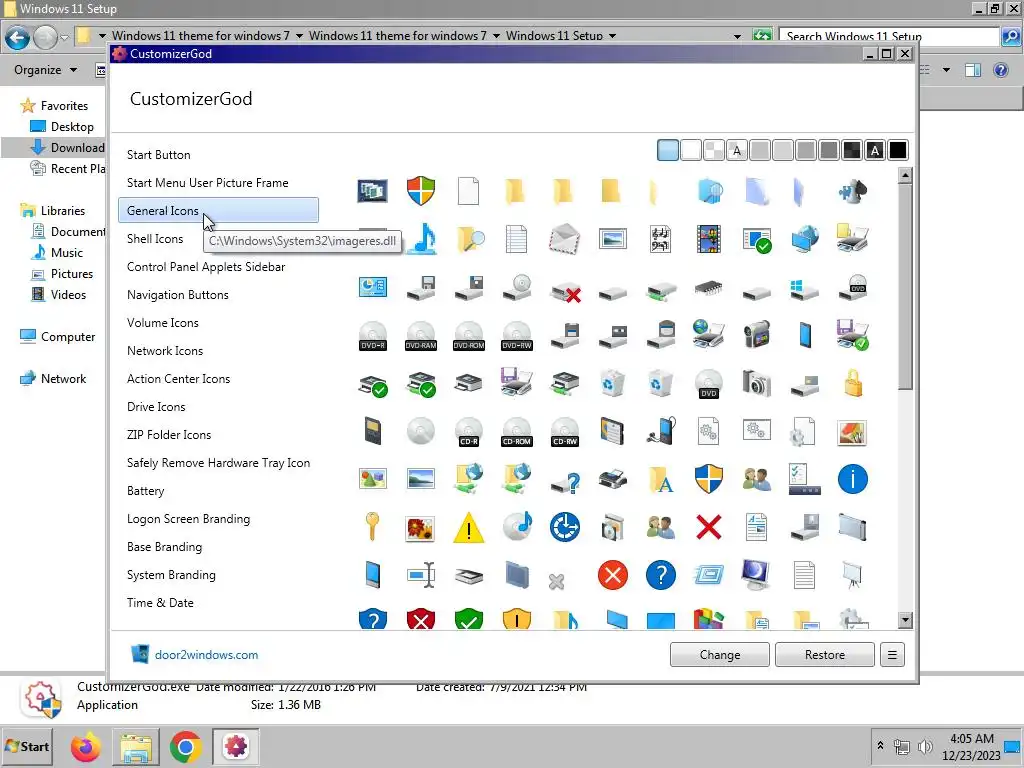Open the Shell Icons category
The image size is (1024, 768).
click(155, 239)
